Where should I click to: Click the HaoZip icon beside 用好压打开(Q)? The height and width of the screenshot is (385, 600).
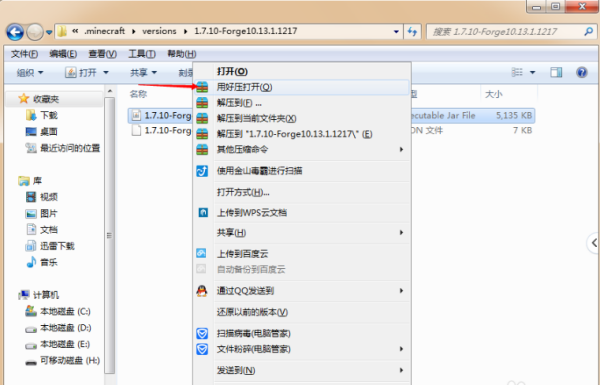(x=202, y=87)
